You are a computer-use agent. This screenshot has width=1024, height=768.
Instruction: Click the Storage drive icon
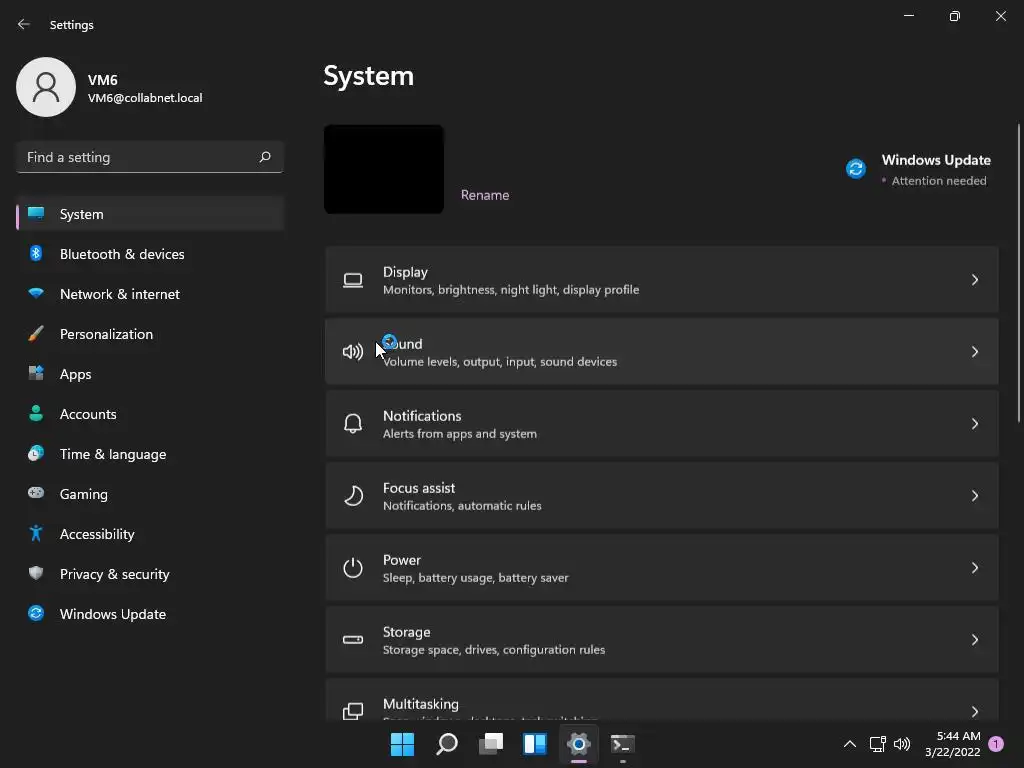(353, 639)
